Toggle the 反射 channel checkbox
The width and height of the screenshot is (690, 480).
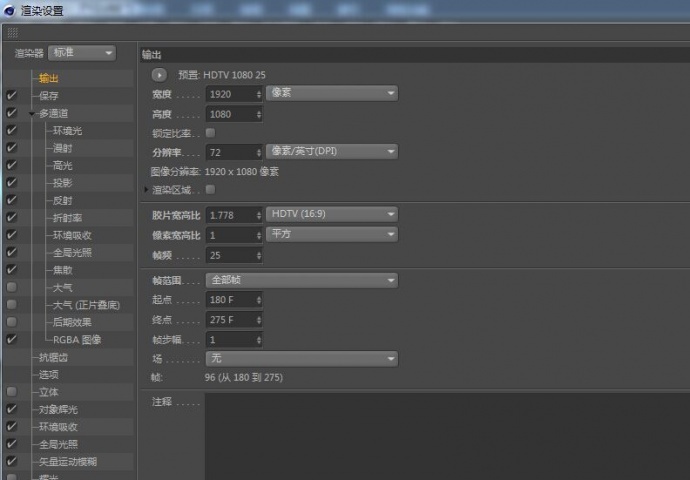point(11,200)
